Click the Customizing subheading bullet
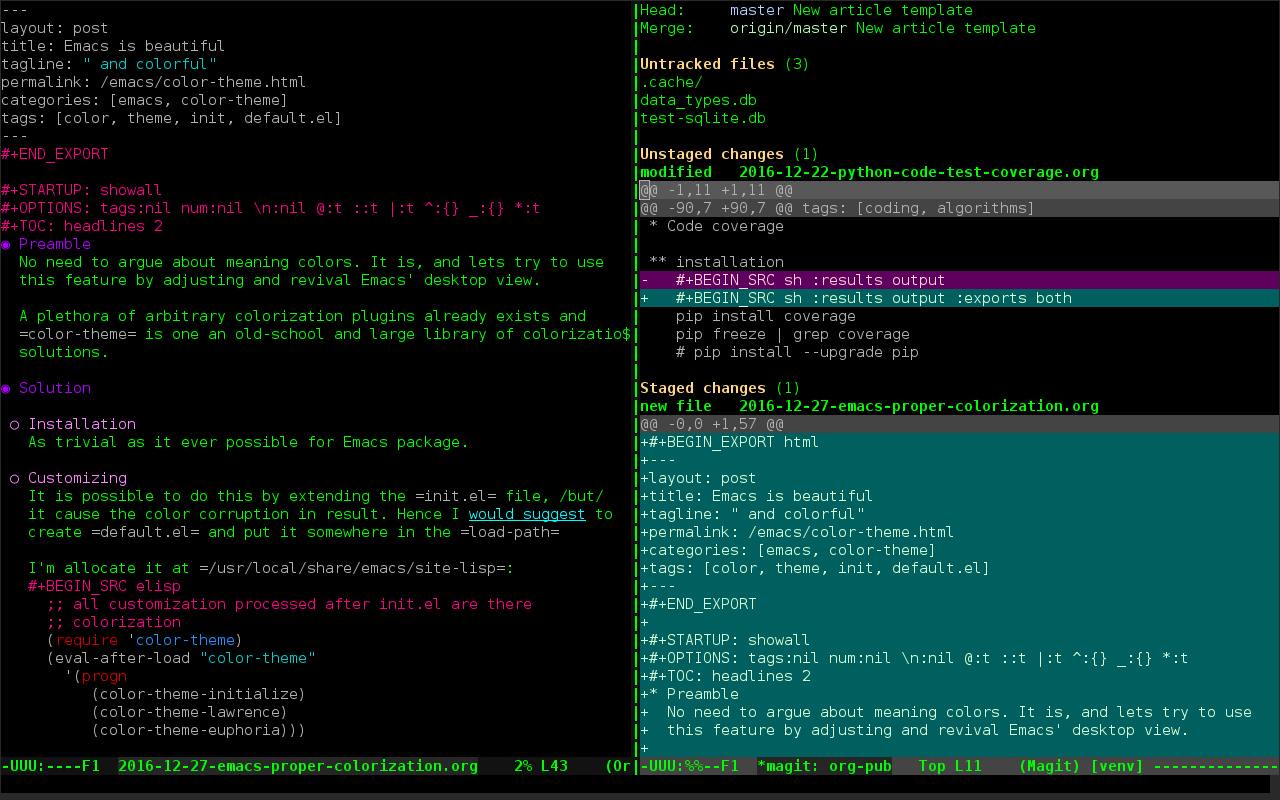Screen dimensions: 1280x800 [x=15, y=478]
